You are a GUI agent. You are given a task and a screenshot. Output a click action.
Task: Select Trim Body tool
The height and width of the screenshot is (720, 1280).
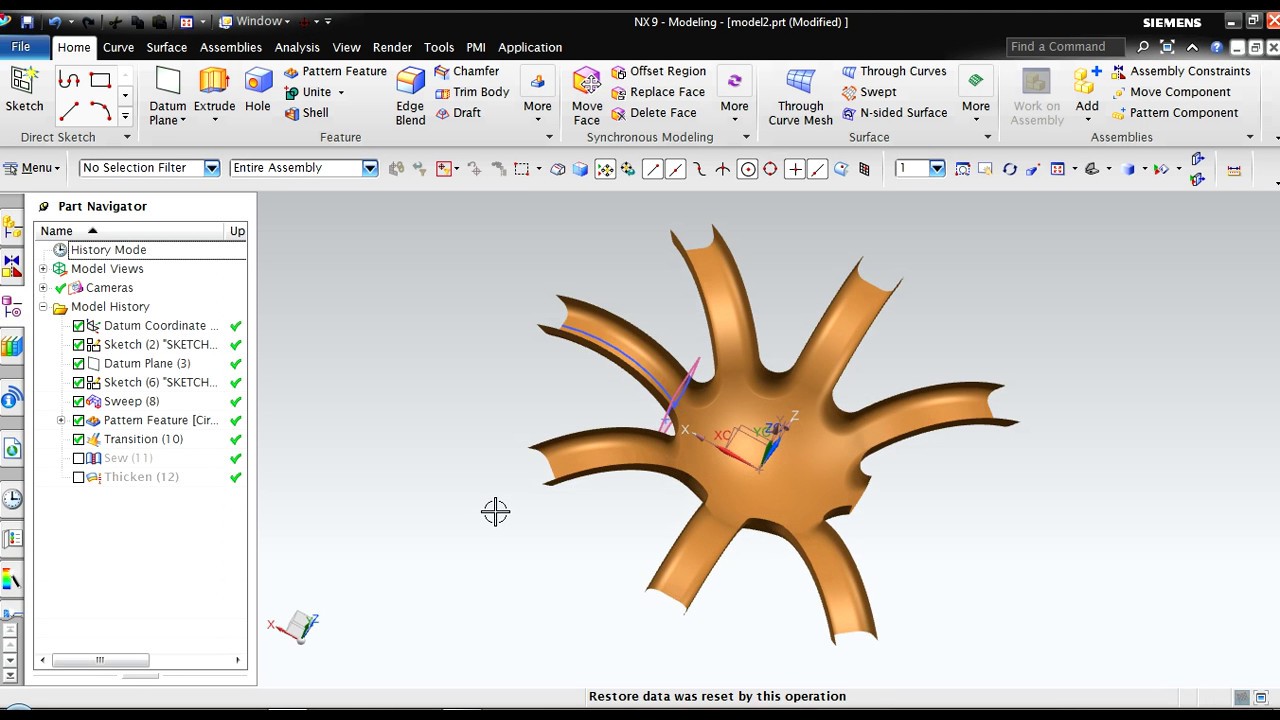coord(472,92)
